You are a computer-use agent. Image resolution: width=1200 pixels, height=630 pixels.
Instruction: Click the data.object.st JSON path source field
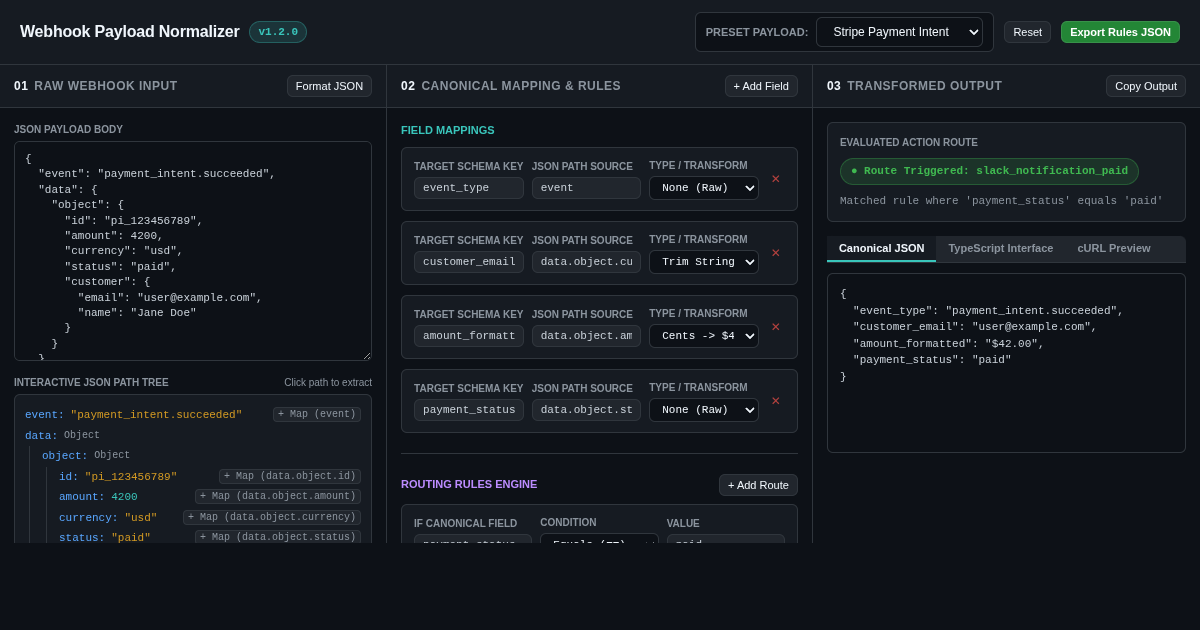(586, 410)
